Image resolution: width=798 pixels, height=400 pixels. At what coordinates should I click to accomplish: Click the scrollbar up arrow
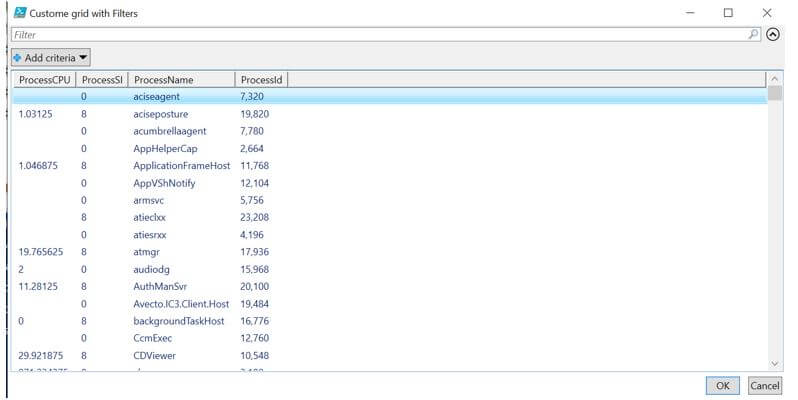(775, 79)
